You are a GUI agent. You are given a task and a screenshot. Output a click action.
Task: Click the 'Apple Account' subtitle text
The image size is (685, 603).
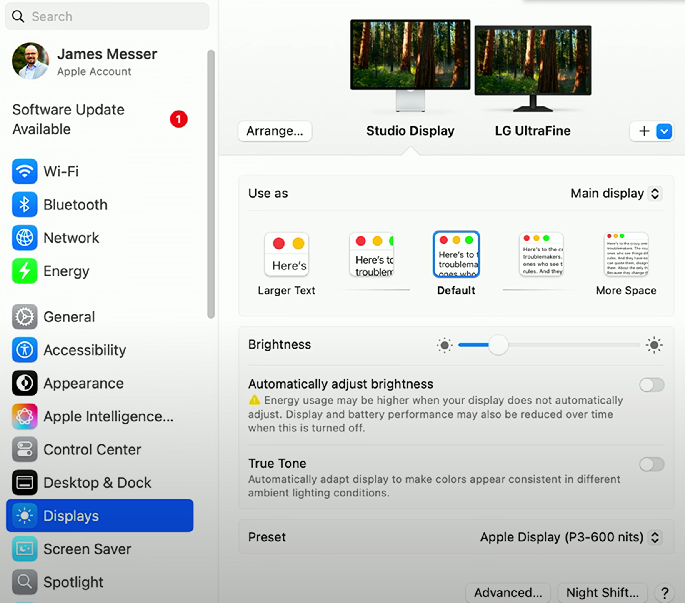(94, 72)
